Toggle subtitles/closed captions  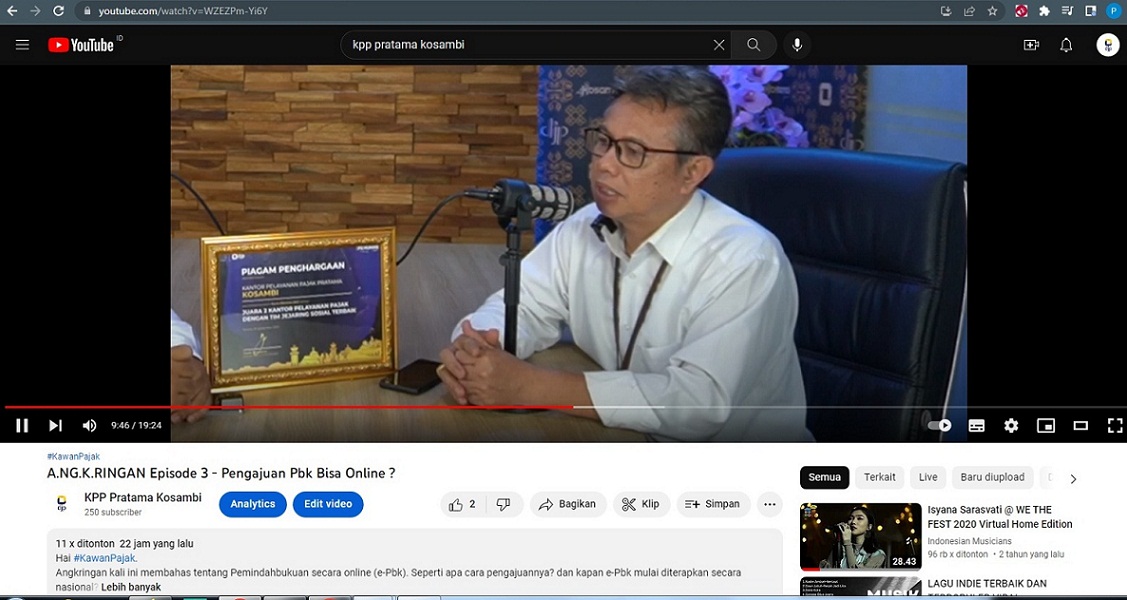pos(976,425)
